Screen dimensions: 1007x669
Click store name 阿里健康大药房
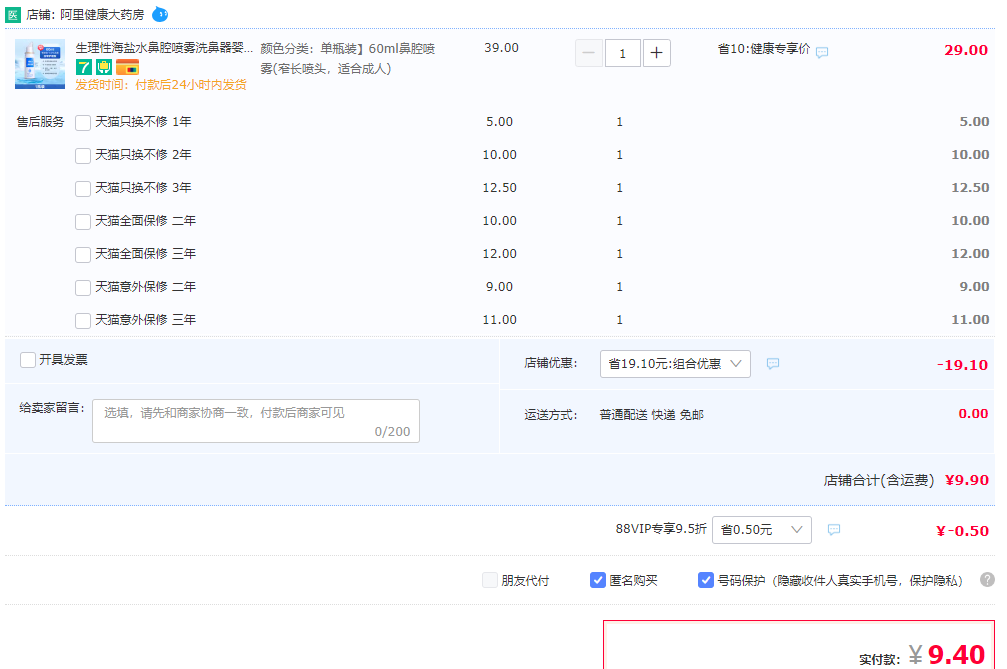pos(102,15)
